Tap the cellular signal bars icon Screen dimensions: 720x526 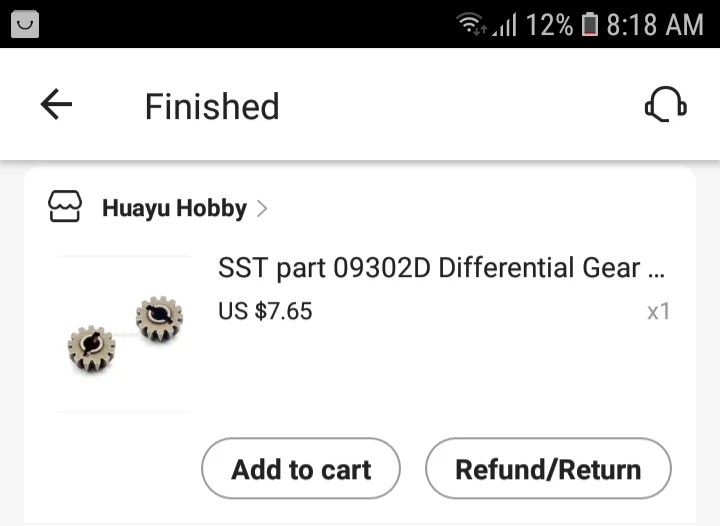coord(504,24)
